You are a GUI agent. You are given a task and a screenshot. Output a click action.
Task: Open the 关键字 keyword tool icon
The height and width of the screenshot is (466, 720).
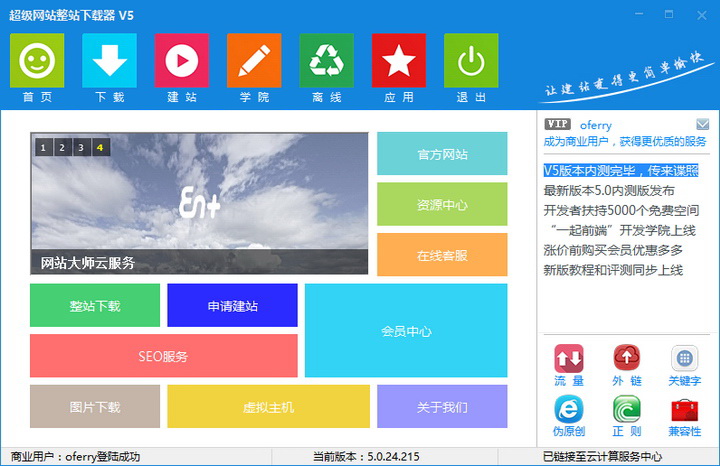coord(685,359)
